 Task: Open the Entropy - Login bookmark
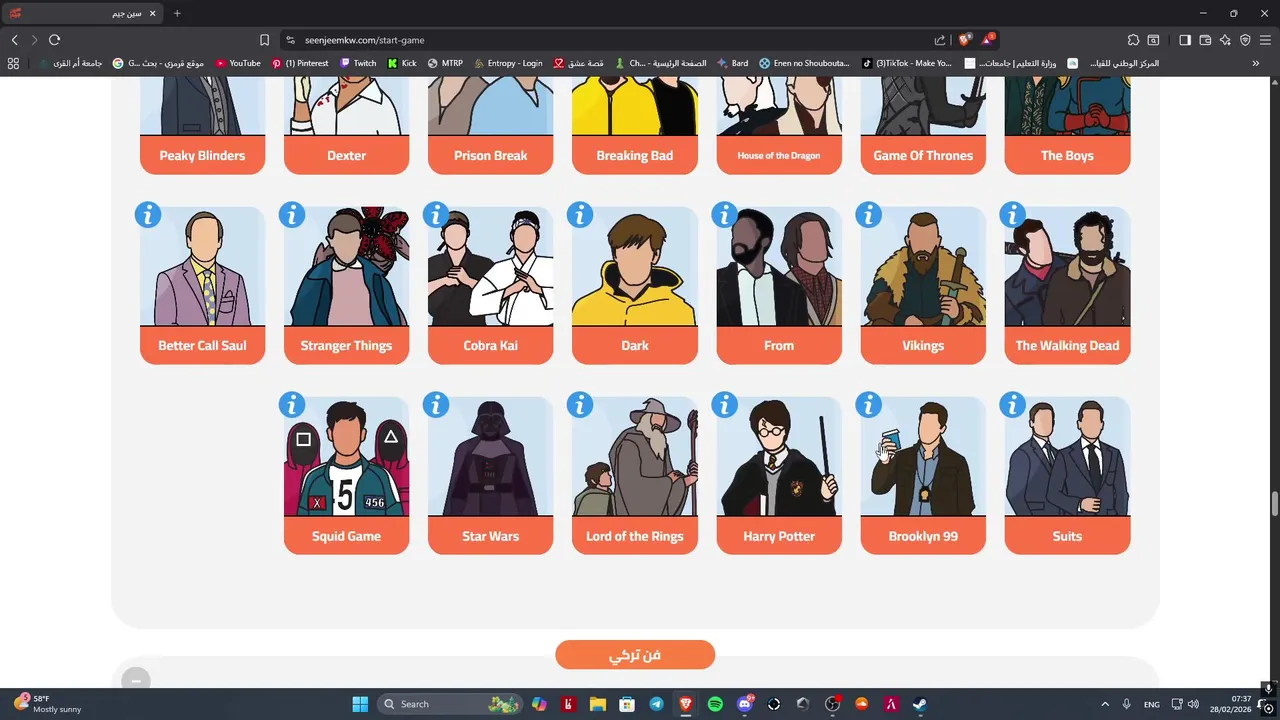coord(508,63)
